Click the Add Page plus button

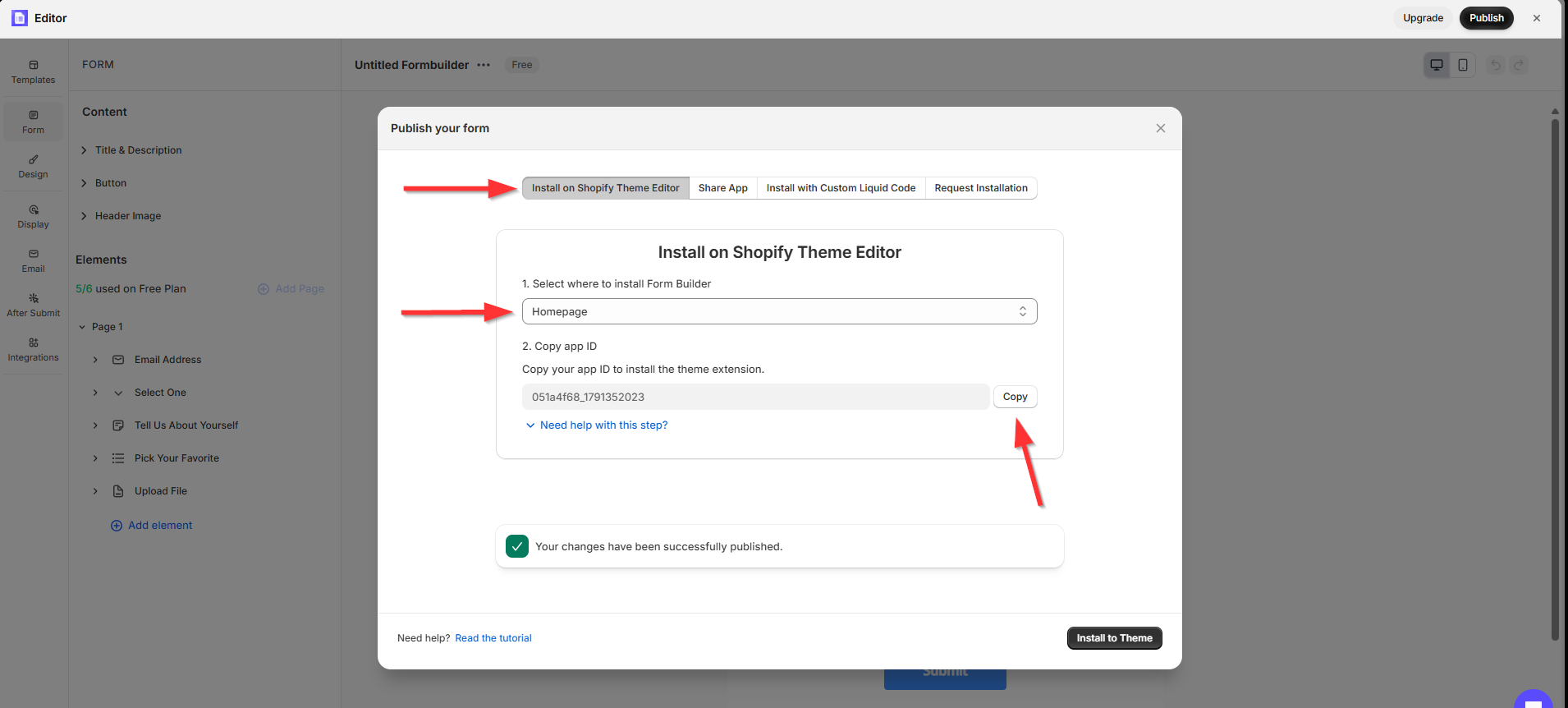pyautogui.click(x=291, y=289)
